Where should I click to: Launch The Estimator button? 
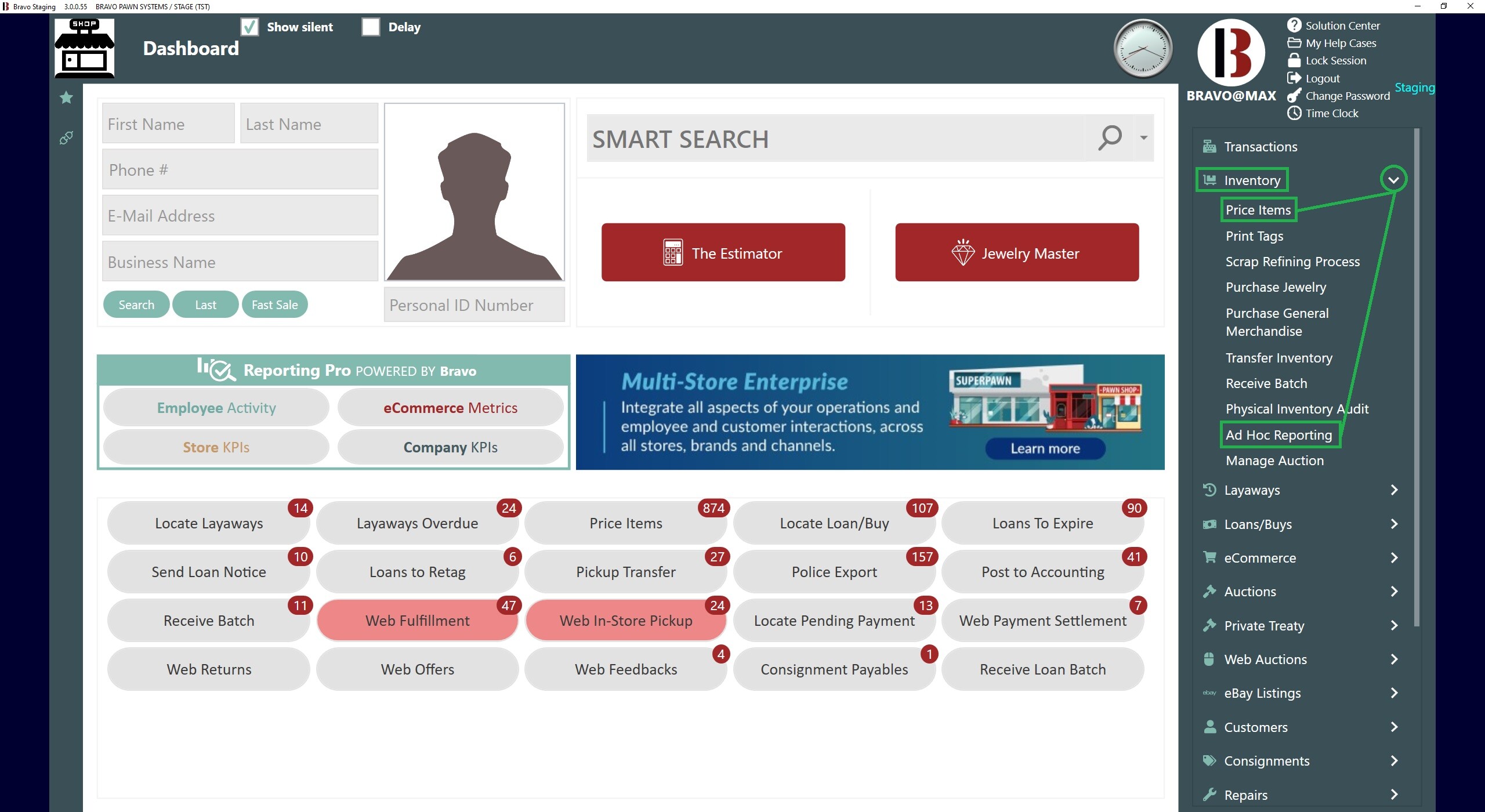coord(723,253)
